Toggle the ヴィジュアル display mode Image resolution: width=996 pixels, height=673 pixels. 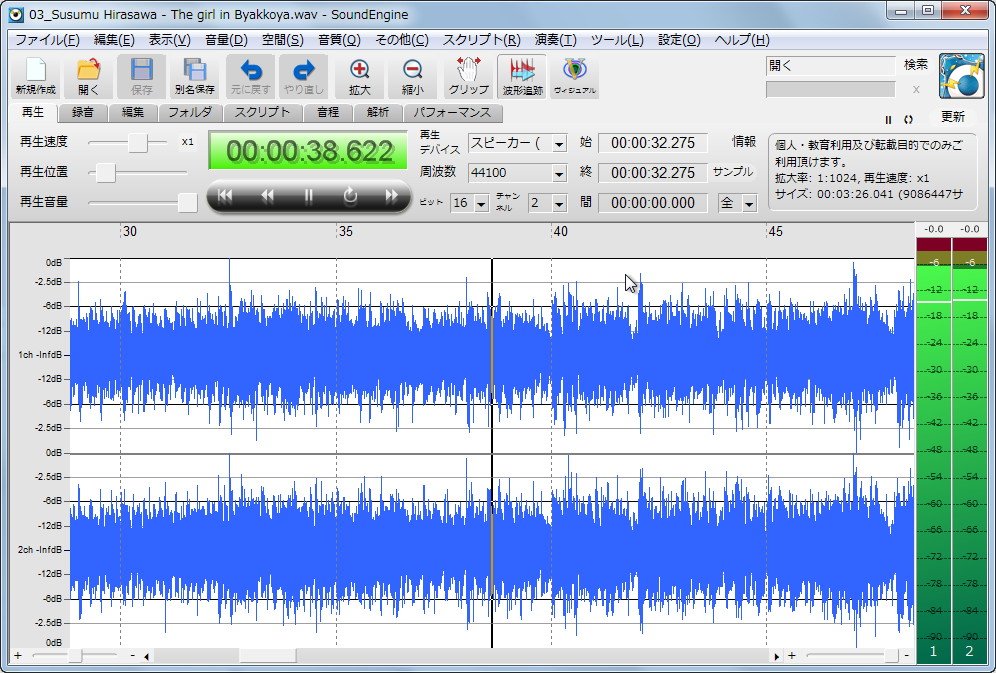[573, 75]
